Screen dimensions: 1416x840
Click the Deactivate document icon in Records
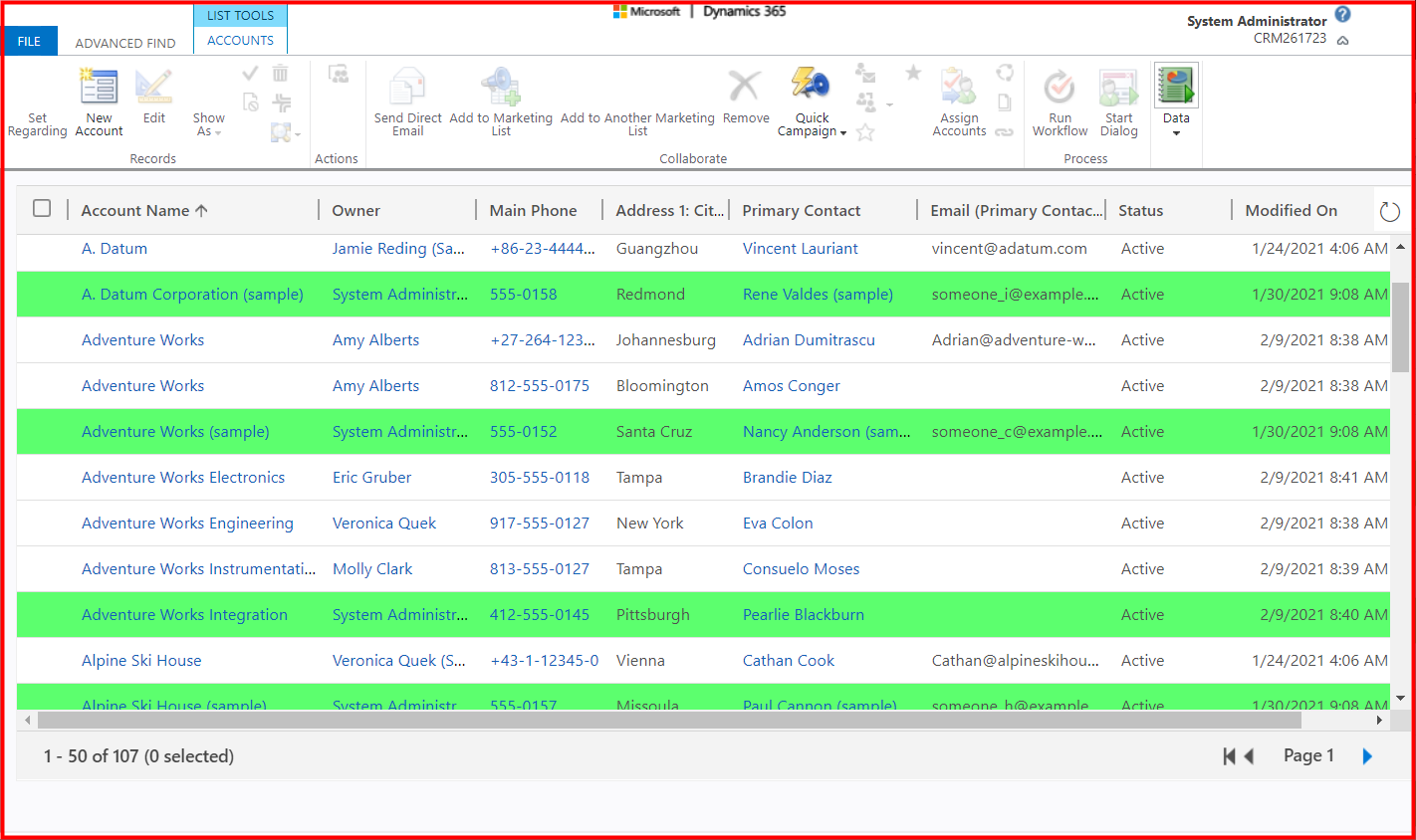(251, 102)
